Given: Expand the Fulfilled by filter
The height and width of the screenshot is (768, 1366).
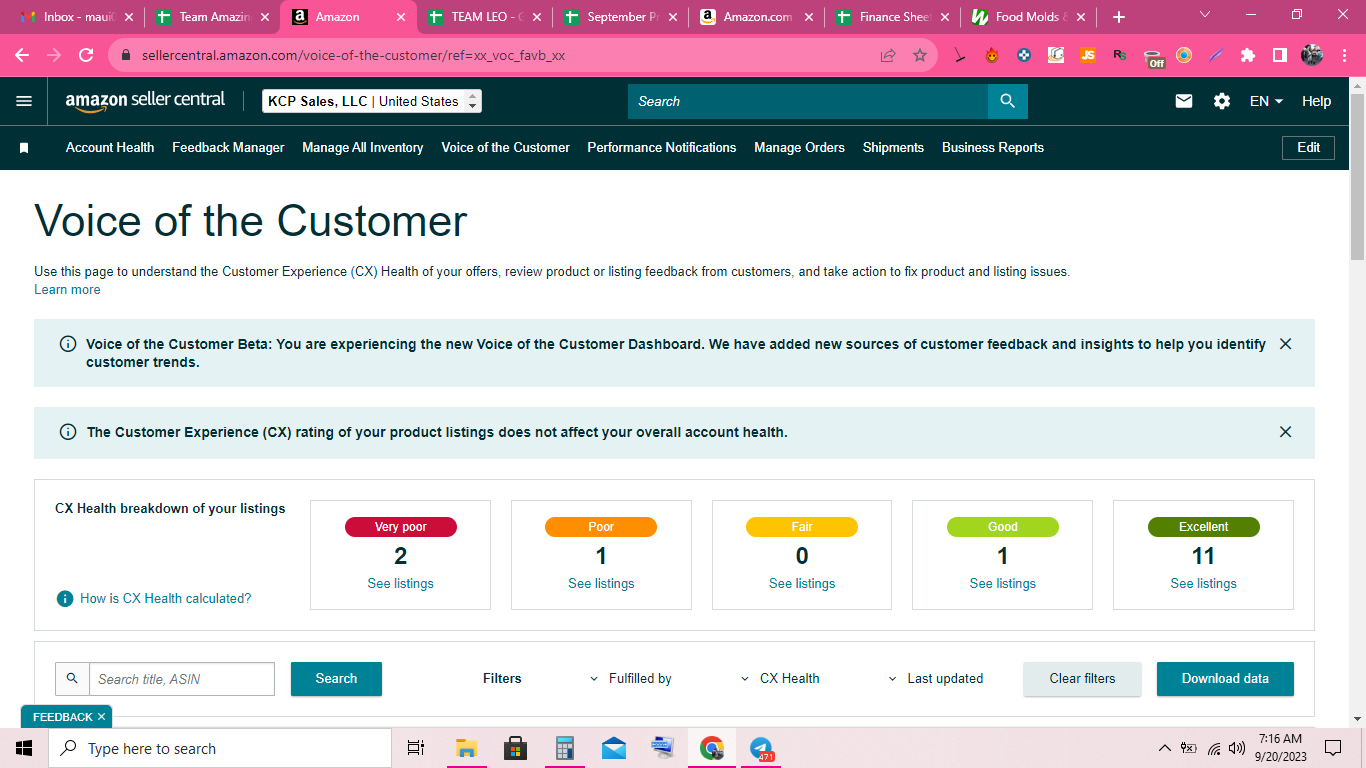Looking at the screenshot, I should pos(630,679).
